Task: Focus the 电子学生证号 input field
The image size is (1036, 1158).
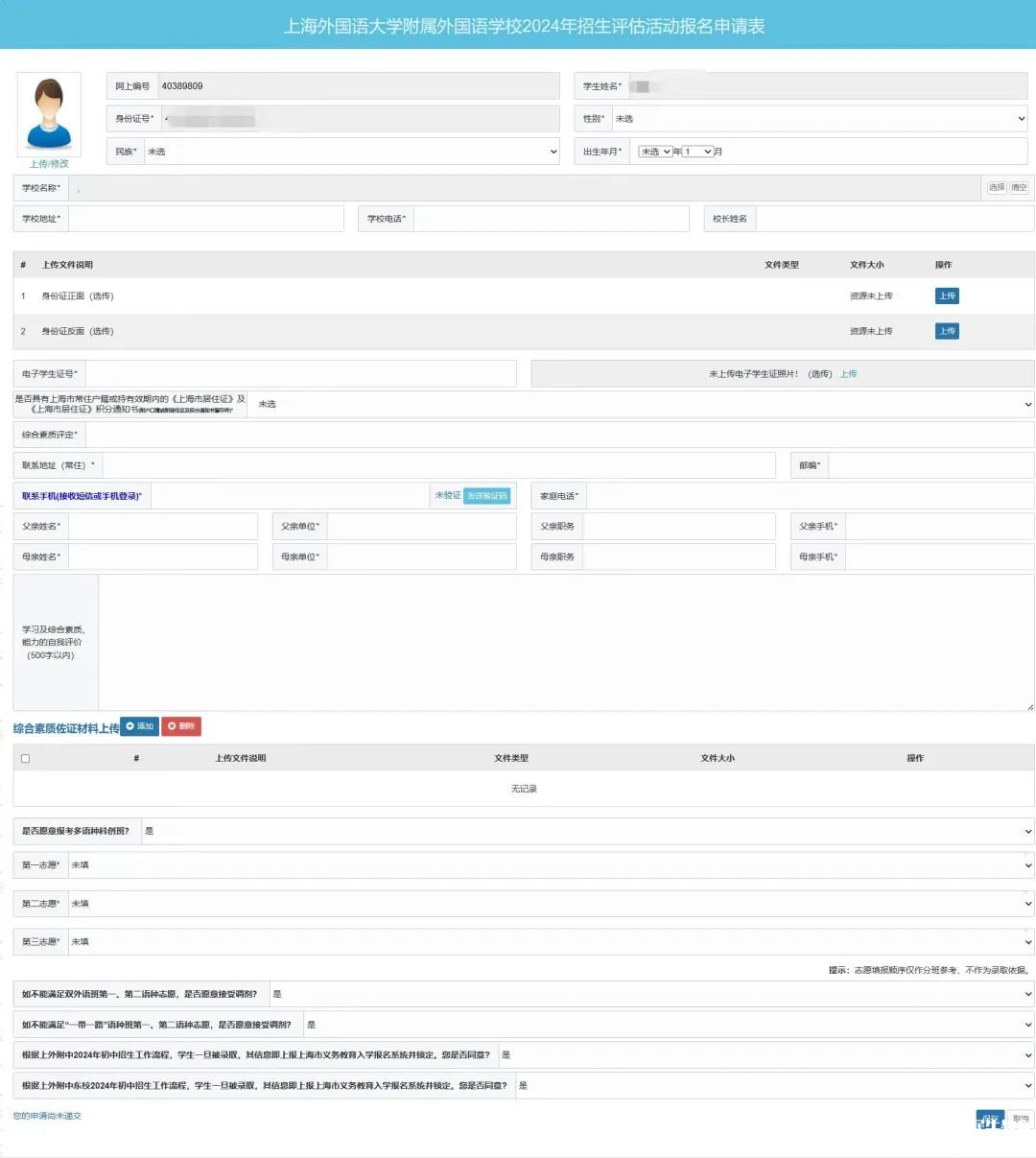Action: pyautogui.click(x=301, y=374)
